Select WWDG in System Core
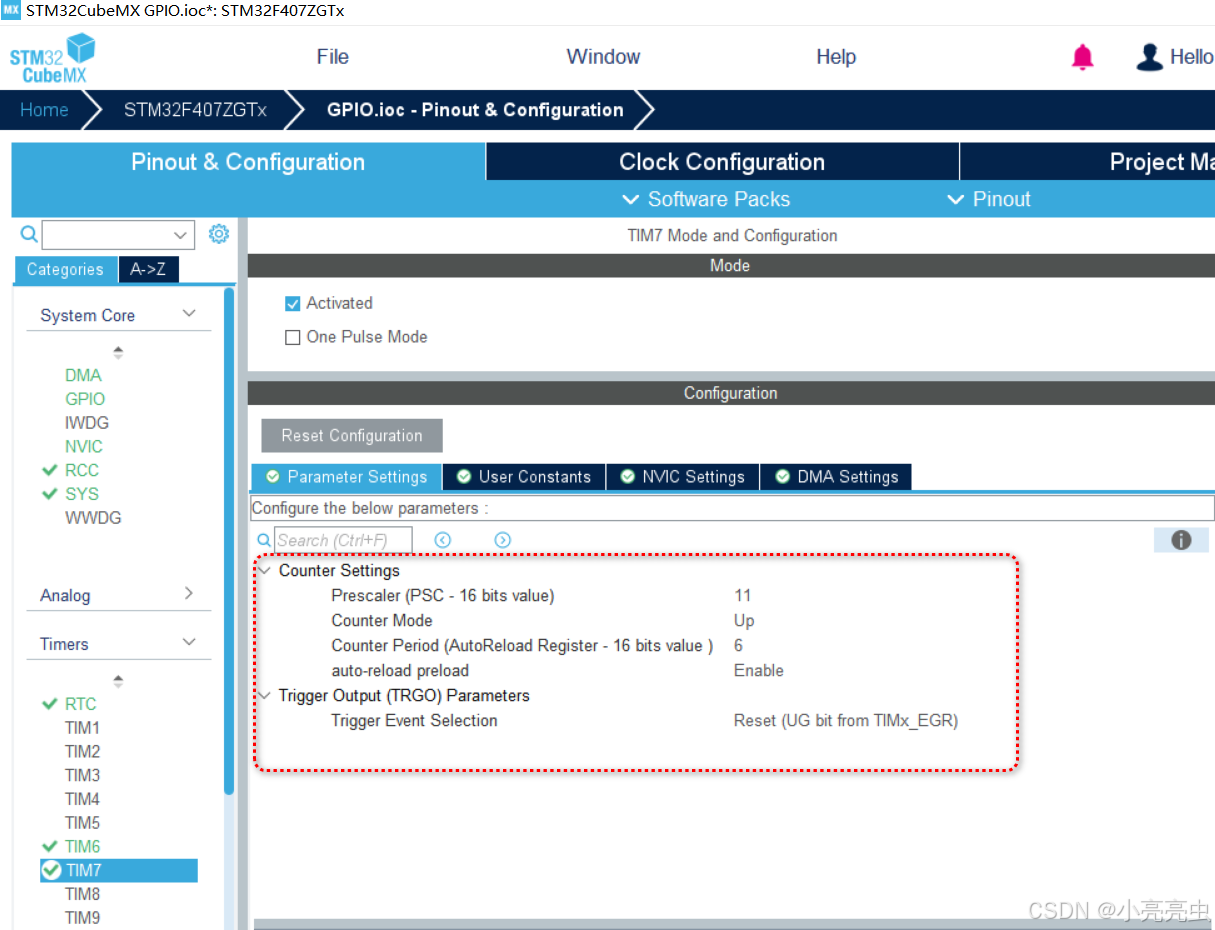Screen dimensions: 1215x930 tap(93, 518)
